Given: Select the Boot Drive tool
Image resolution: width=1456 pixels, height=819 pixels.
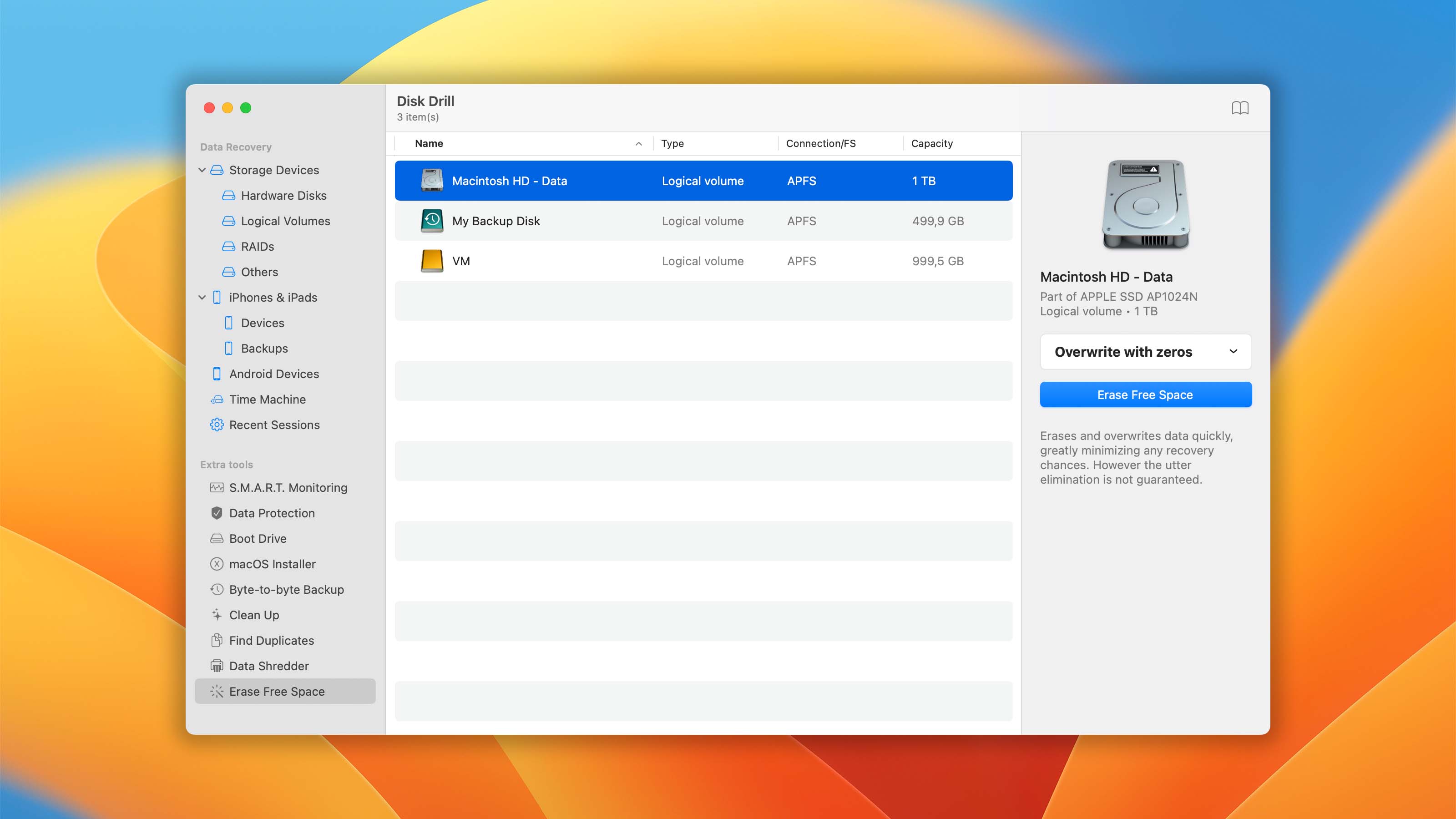Looking at the screenshot, I should coord(257,538).
